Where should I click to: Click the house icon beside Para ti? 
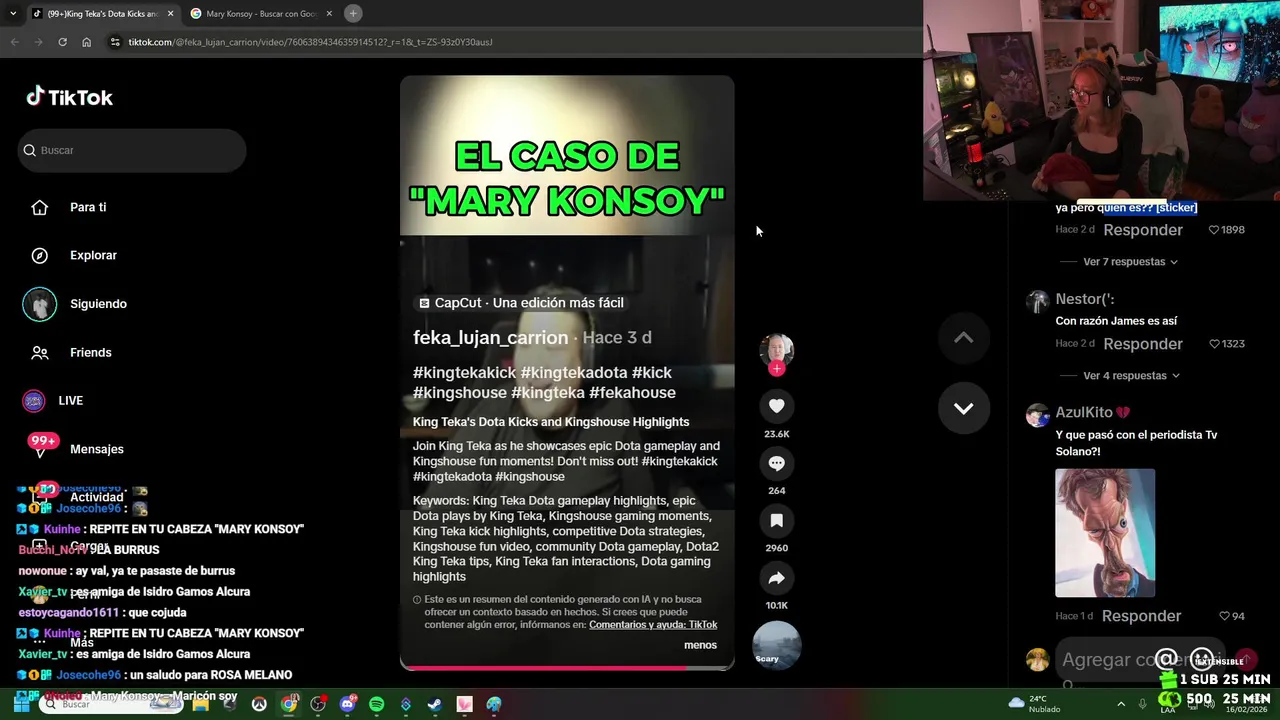[40, 207]
